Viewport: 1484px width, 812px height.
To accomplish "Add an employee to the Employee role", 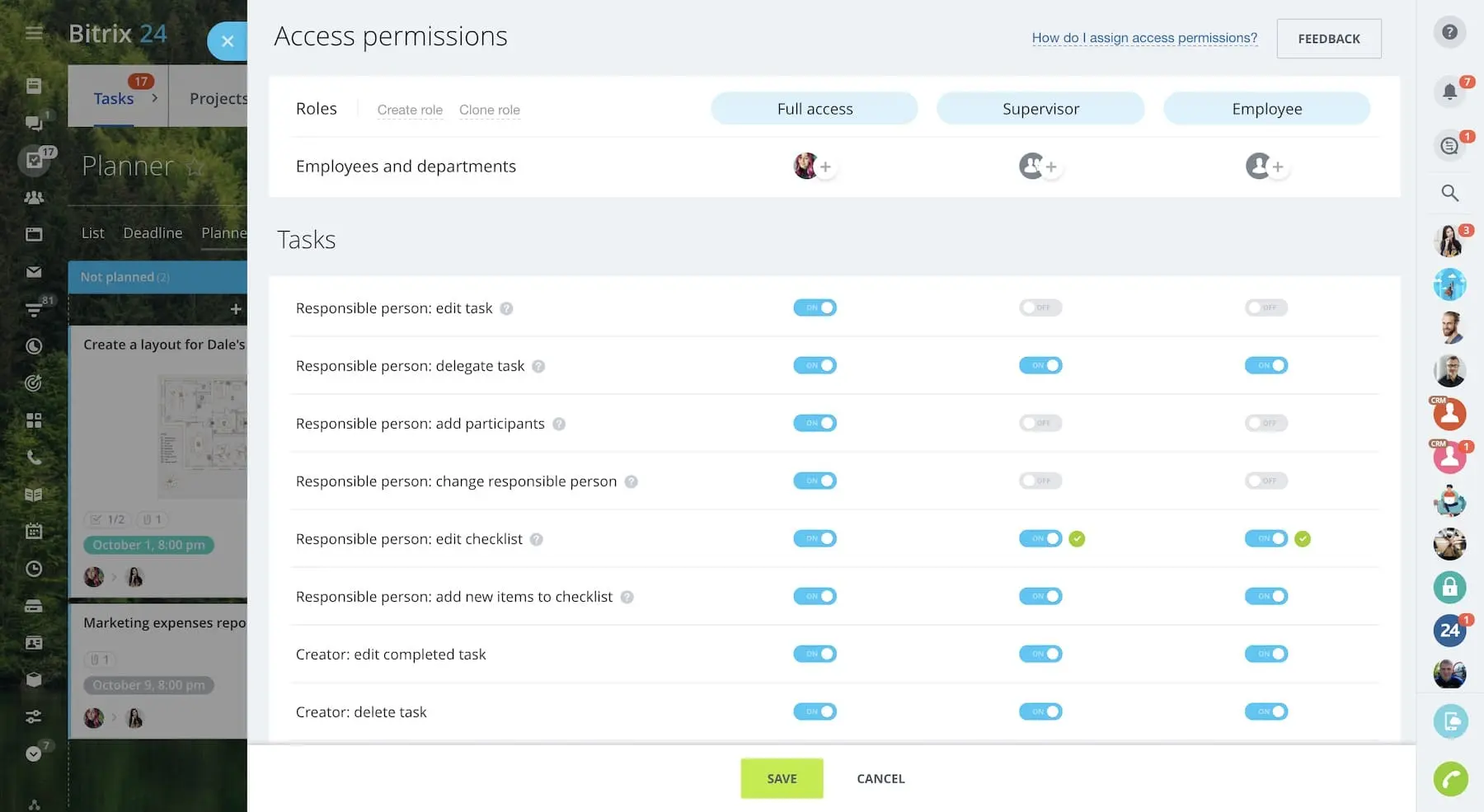I will click(x=1277, y=167).
